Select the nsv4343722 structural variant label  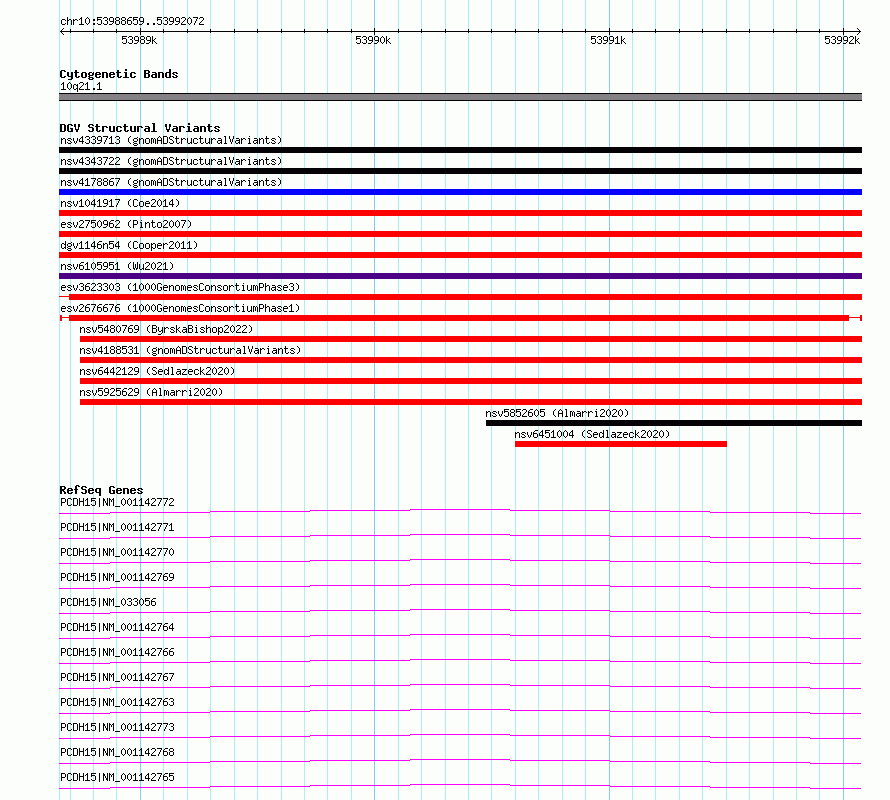pos(171,161)
